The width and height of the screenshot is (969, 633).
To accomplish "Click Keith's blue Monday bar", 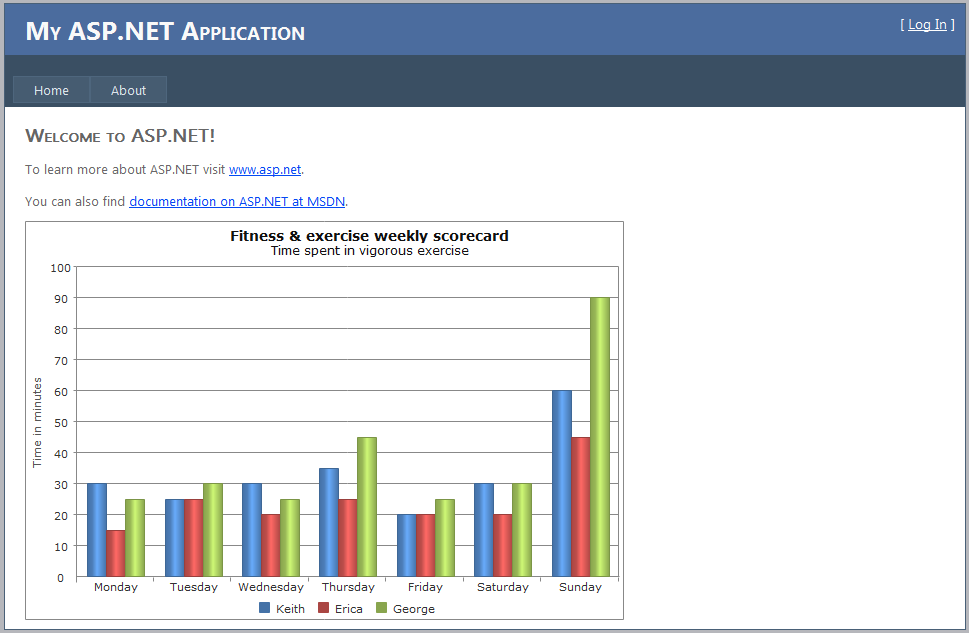I will tap(96, 530).
